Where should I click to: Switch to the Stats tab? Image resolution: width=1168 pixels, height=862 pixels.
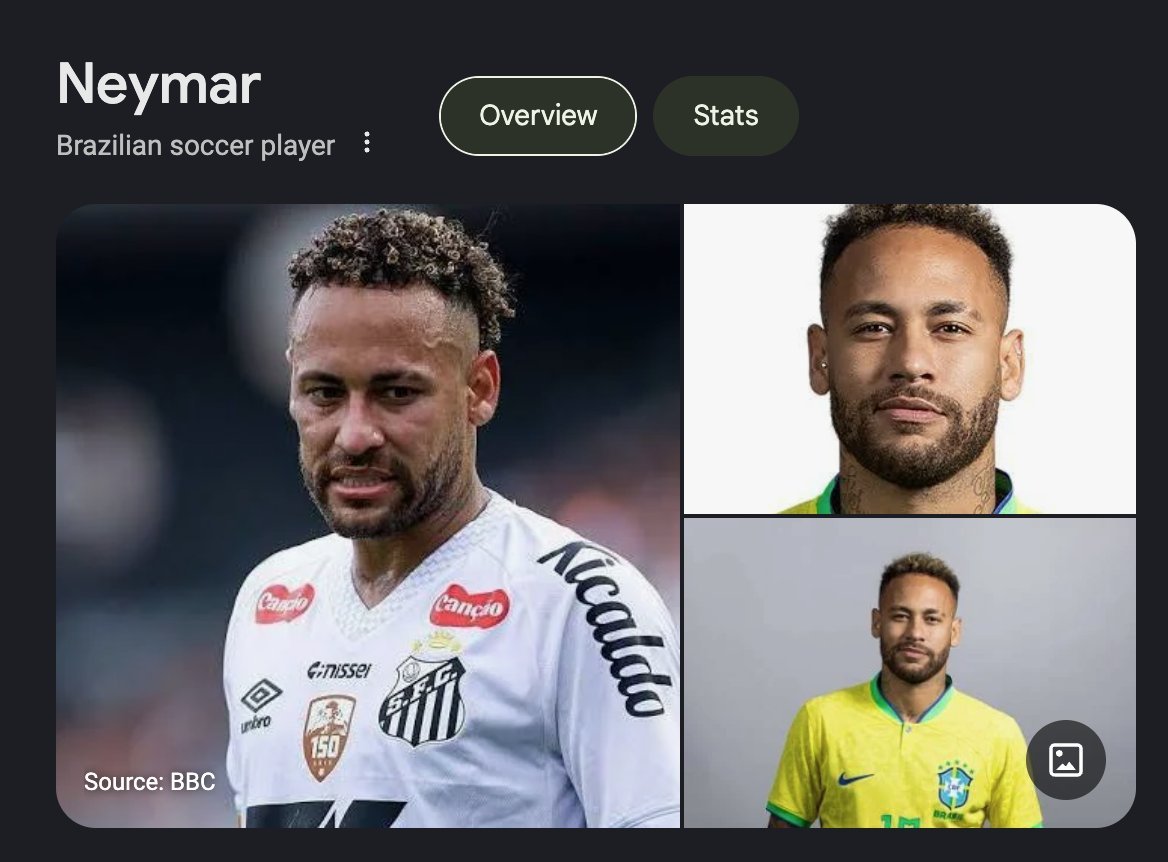[726, 115]
